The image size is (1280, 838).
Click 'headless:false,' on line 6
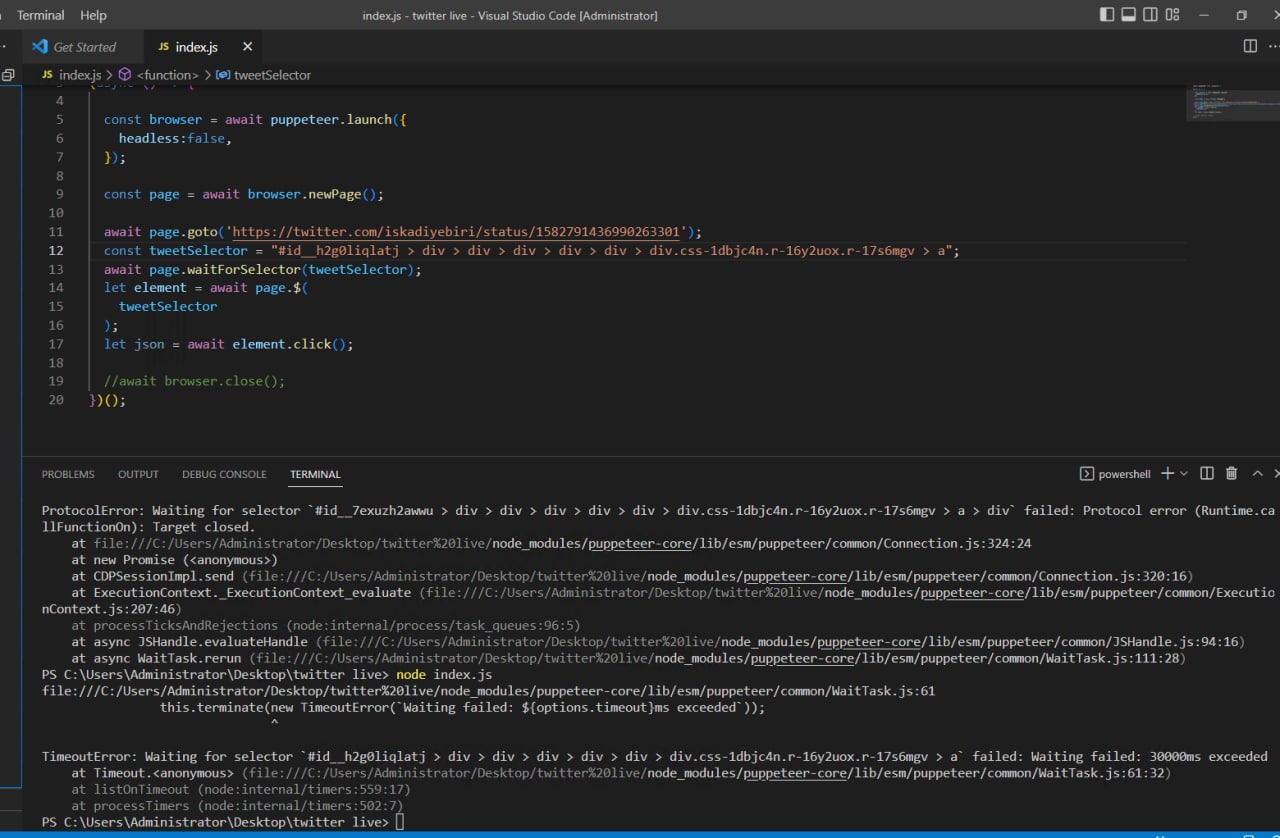(175, 138)
